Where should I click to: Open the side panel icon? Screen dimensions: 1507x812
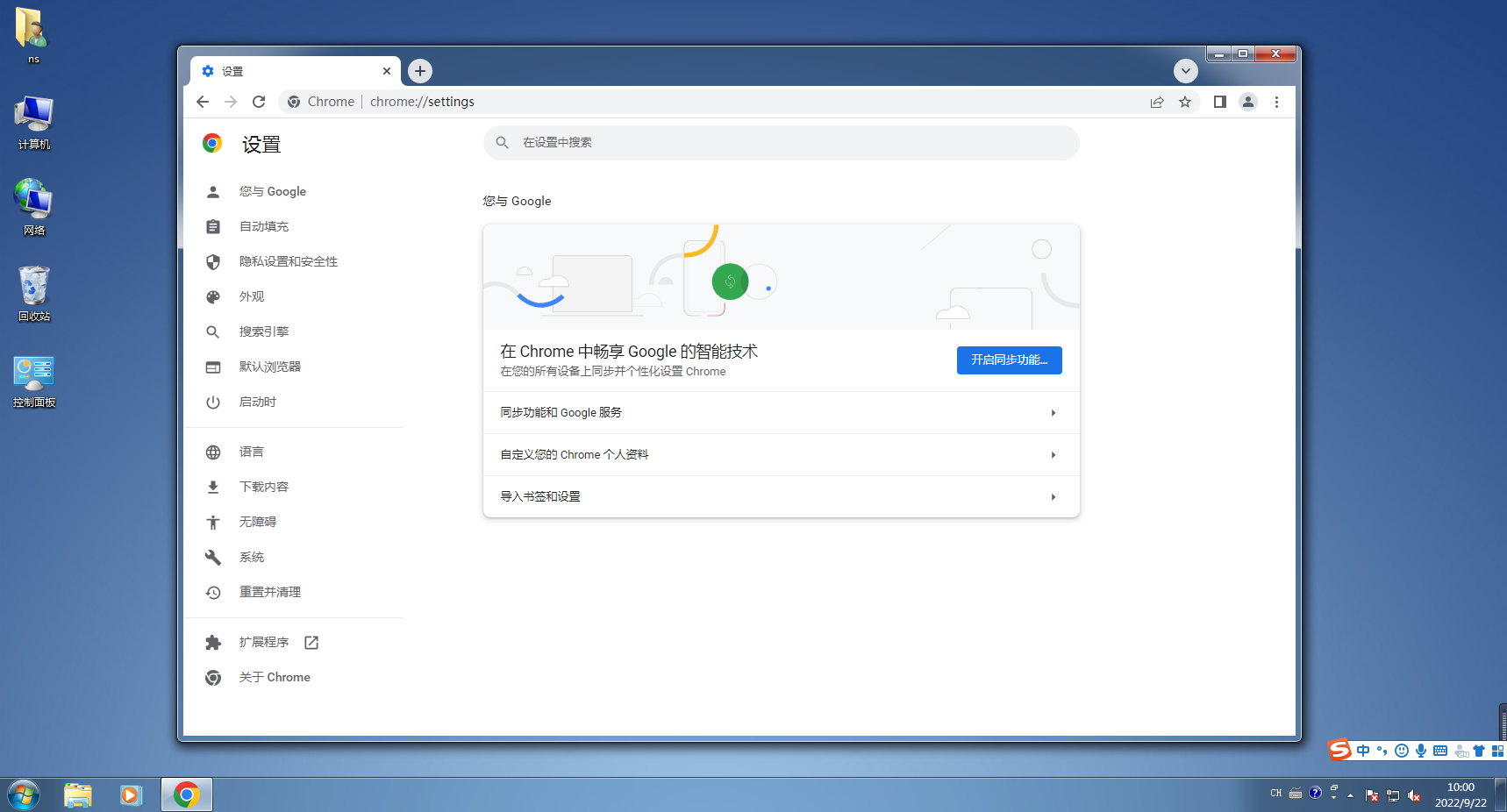1219,102
